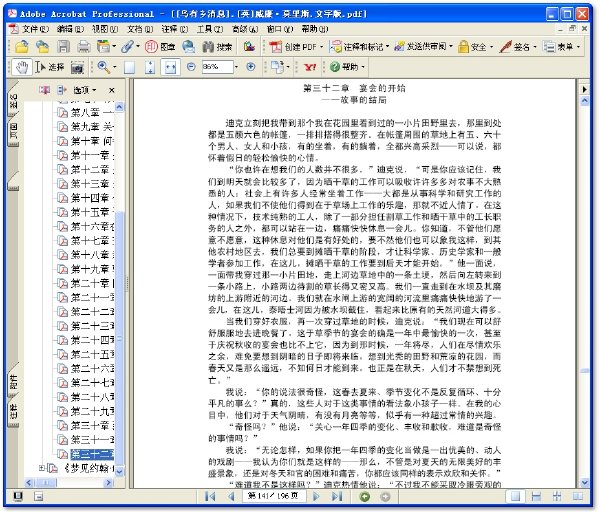Activate the 选择 text select tool
The width and height of the screenshot is (600, 514).
[x=50, y=67]
